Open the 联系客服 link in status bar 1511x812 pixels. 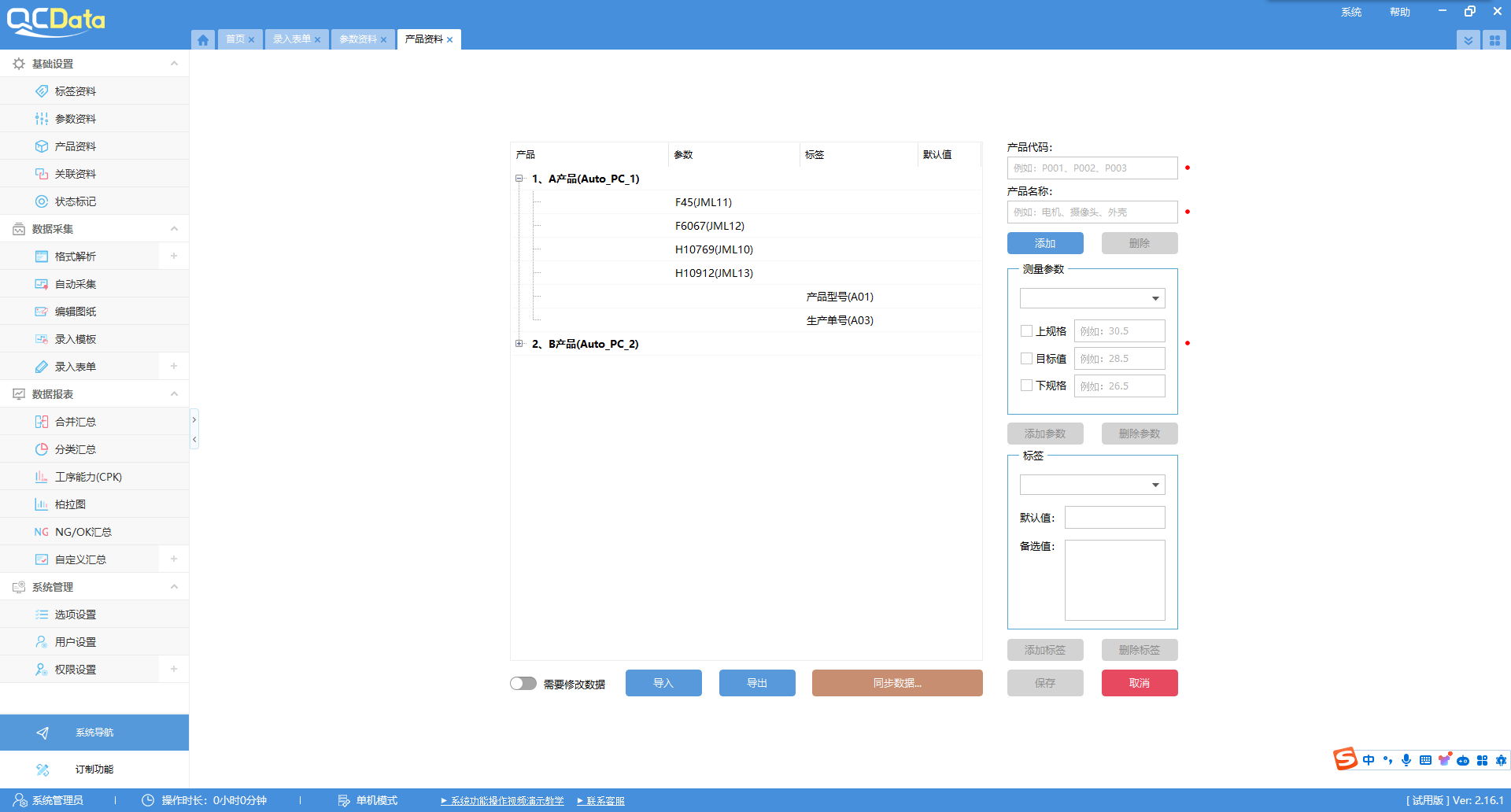coord(604,801)
